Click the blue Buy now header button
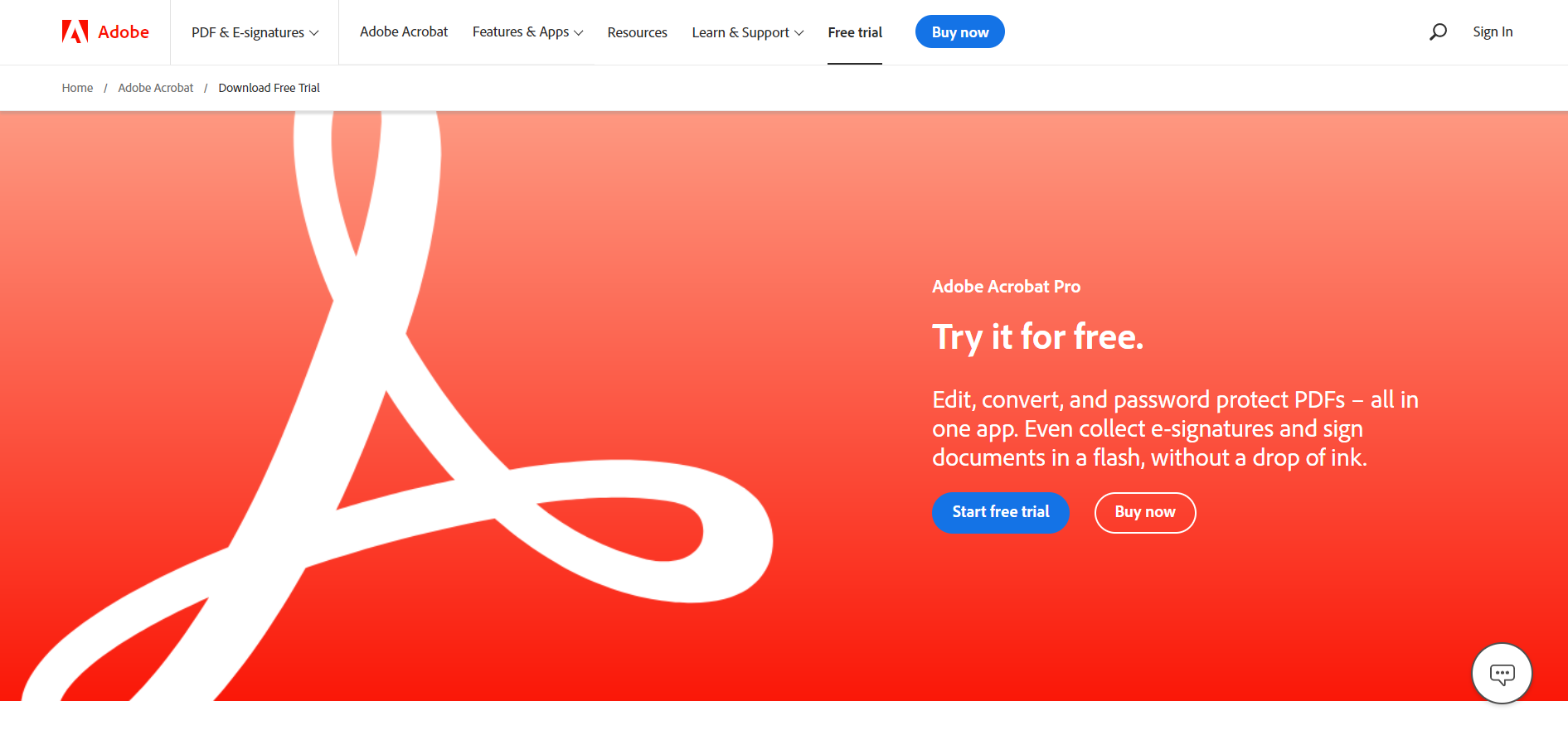 click(x=960, y=32)
